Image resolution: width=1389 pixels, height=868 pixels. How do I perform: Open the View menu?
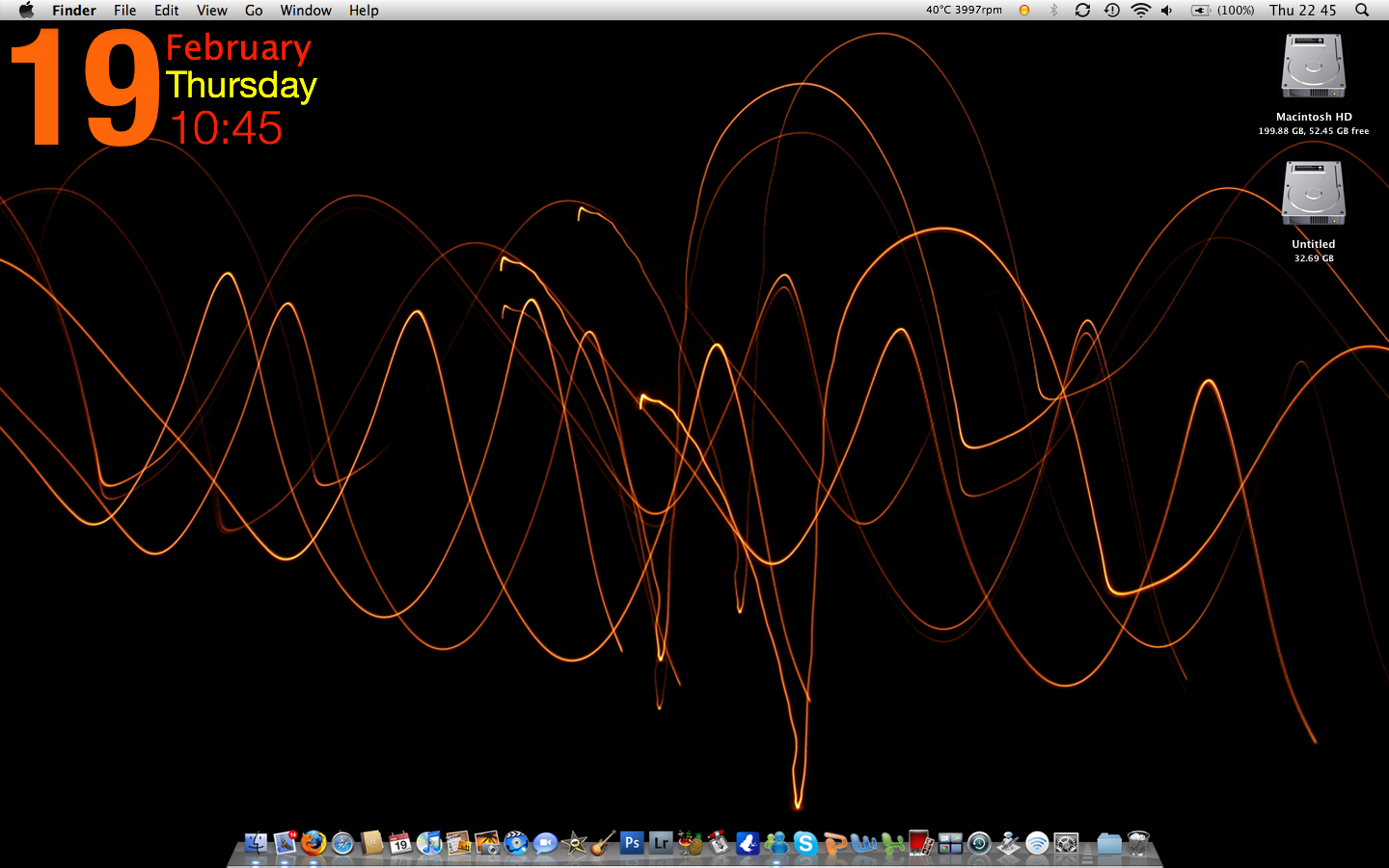pos(212,10)
